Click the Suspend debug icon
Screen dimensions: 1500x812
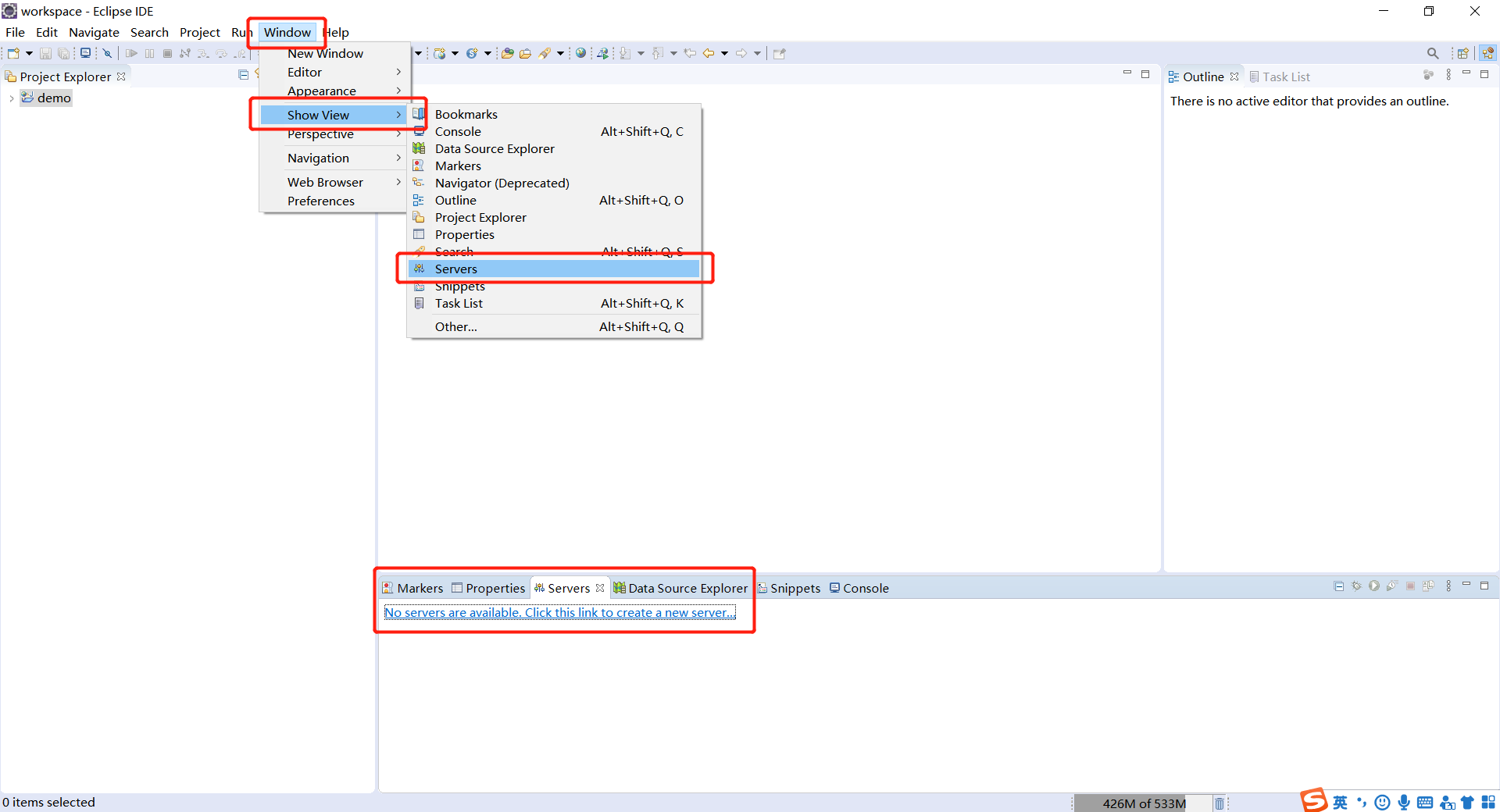[149, 53]
